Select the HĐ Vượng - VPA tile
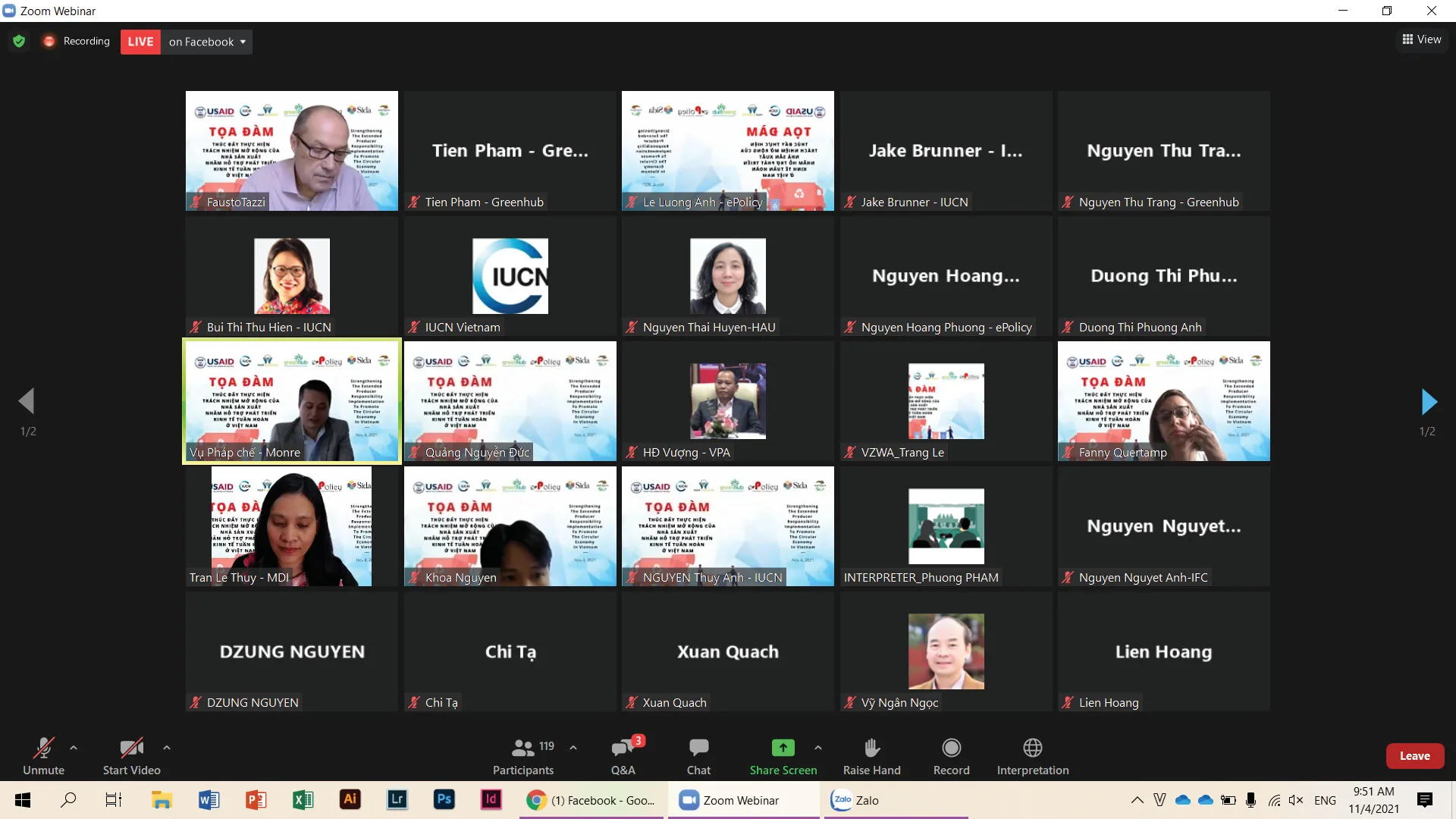The image size is (1456, 819). point(728,401)
